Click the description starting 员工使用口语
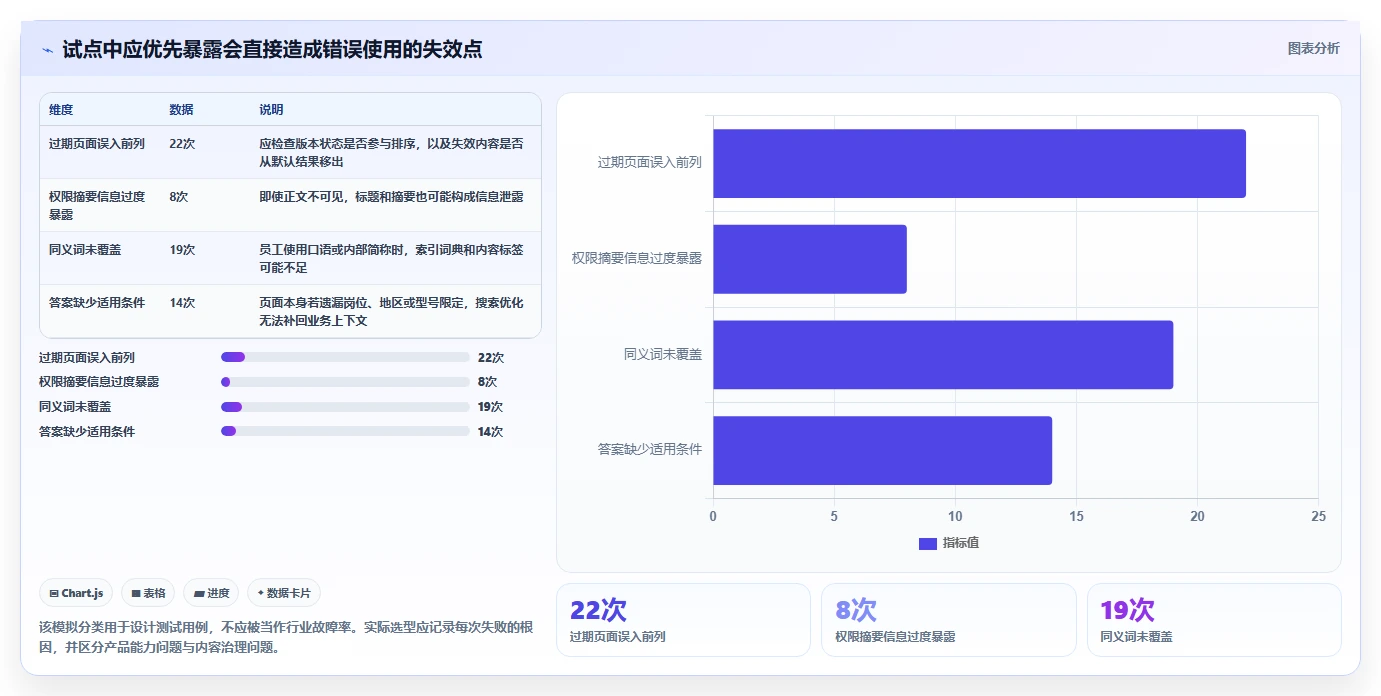 392,259
